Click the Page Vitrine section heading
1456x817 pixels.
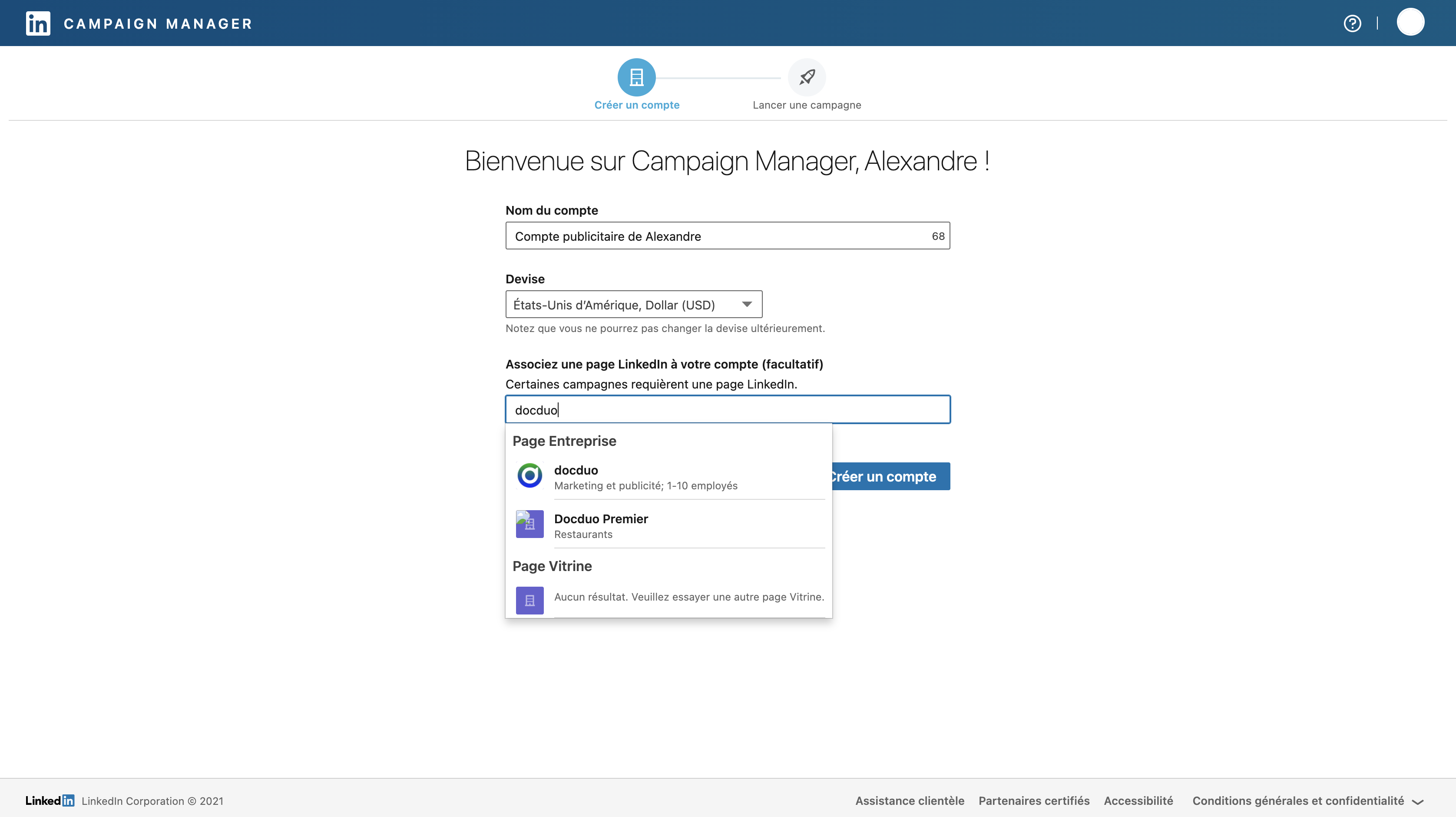pos(552,566)
